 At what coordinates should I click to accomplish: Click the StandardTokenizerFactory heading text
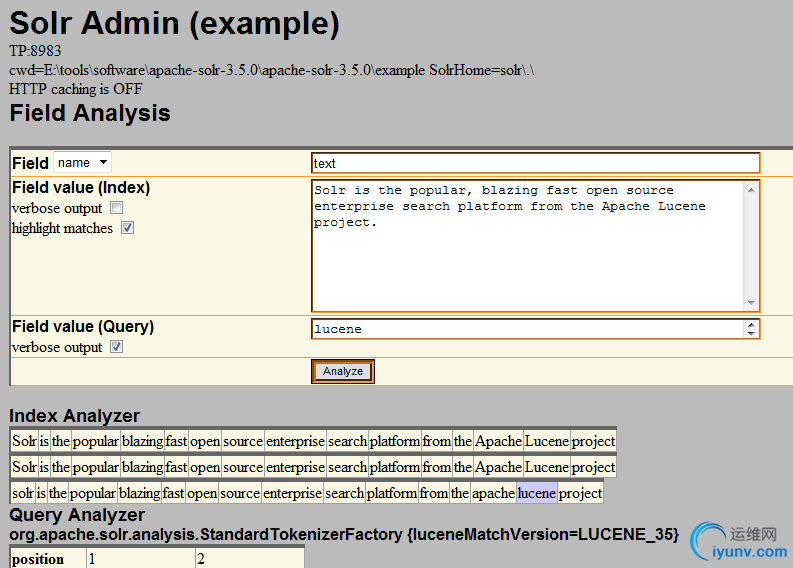point(344,535)
